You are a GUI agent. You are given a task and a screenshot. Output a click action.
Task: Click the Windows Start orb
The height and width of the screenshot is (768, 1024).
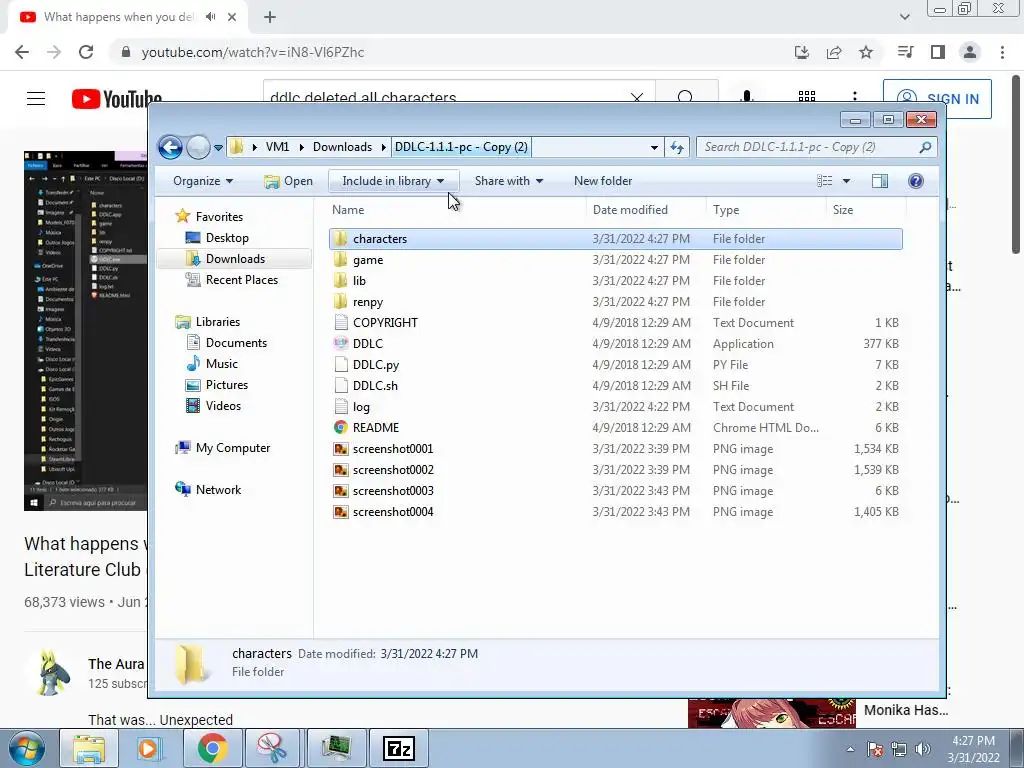pyautogui.click(x=26, y=748)
